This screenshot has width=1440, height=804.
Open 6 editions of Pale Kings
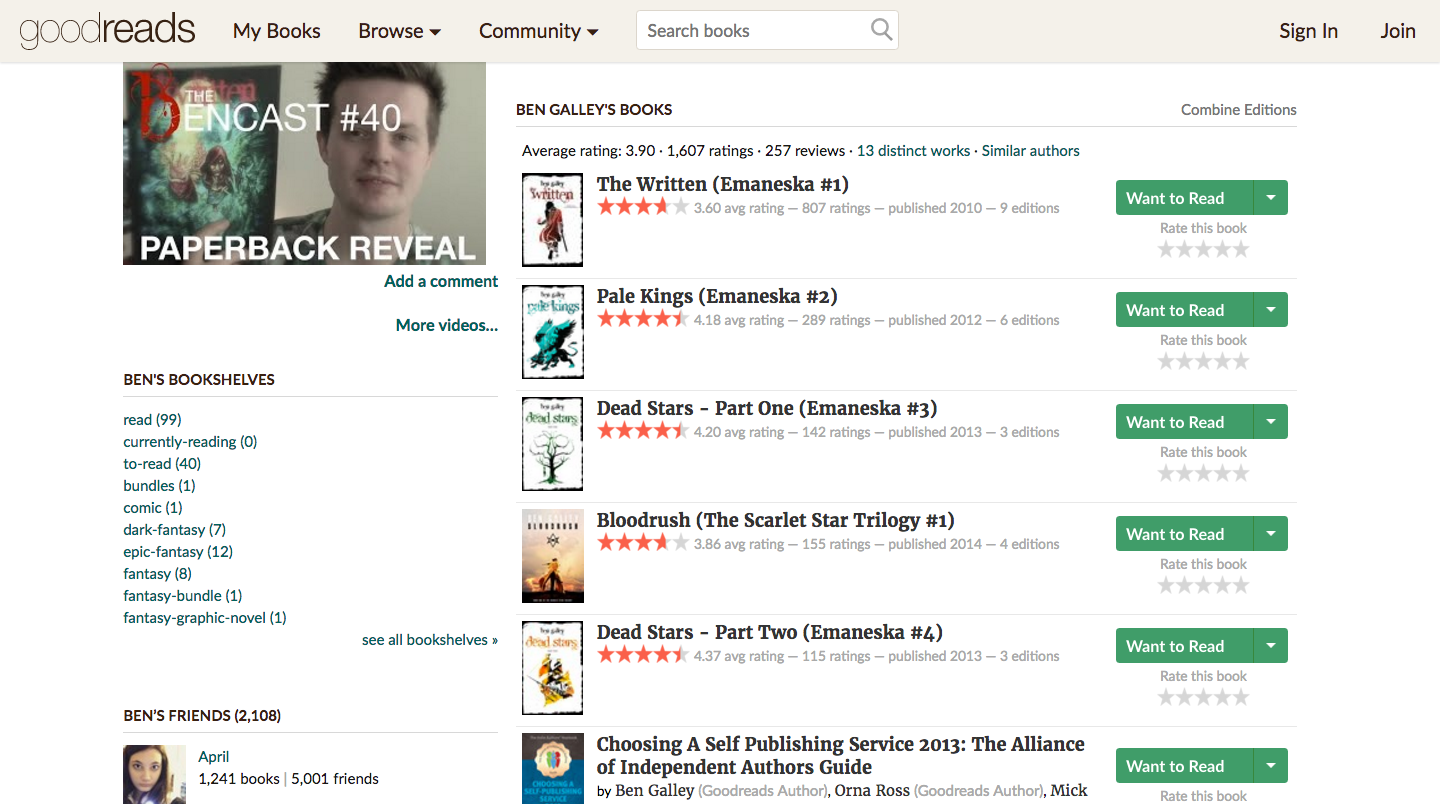point(1029,320)
